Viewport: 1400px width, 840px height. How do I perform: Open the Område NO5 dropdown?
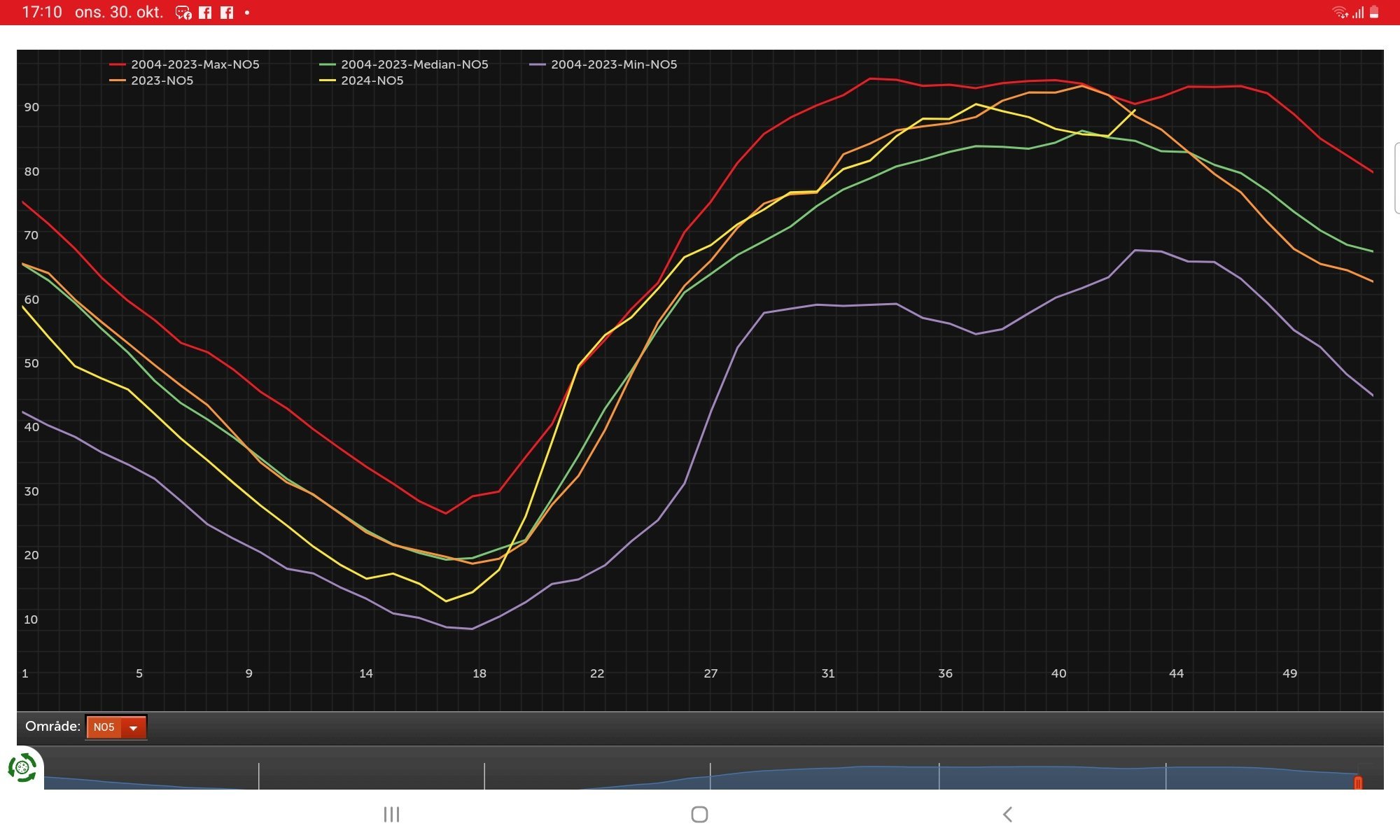pyautogui.click(x=116, y=727)
